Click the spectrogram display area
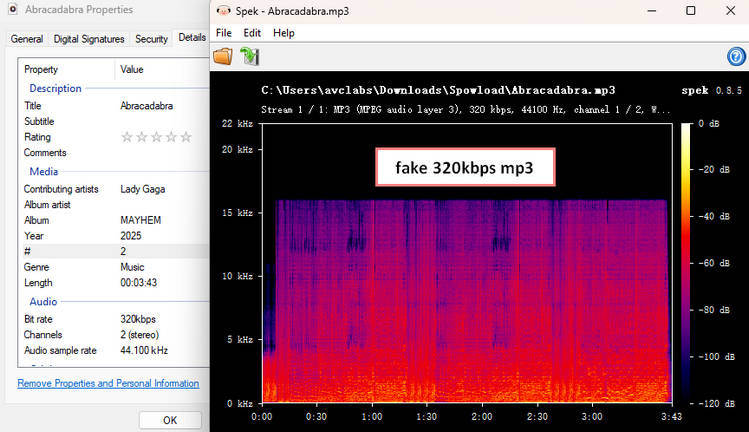The width and height of the screenshot is (749, 432). (x=467, y=263)
